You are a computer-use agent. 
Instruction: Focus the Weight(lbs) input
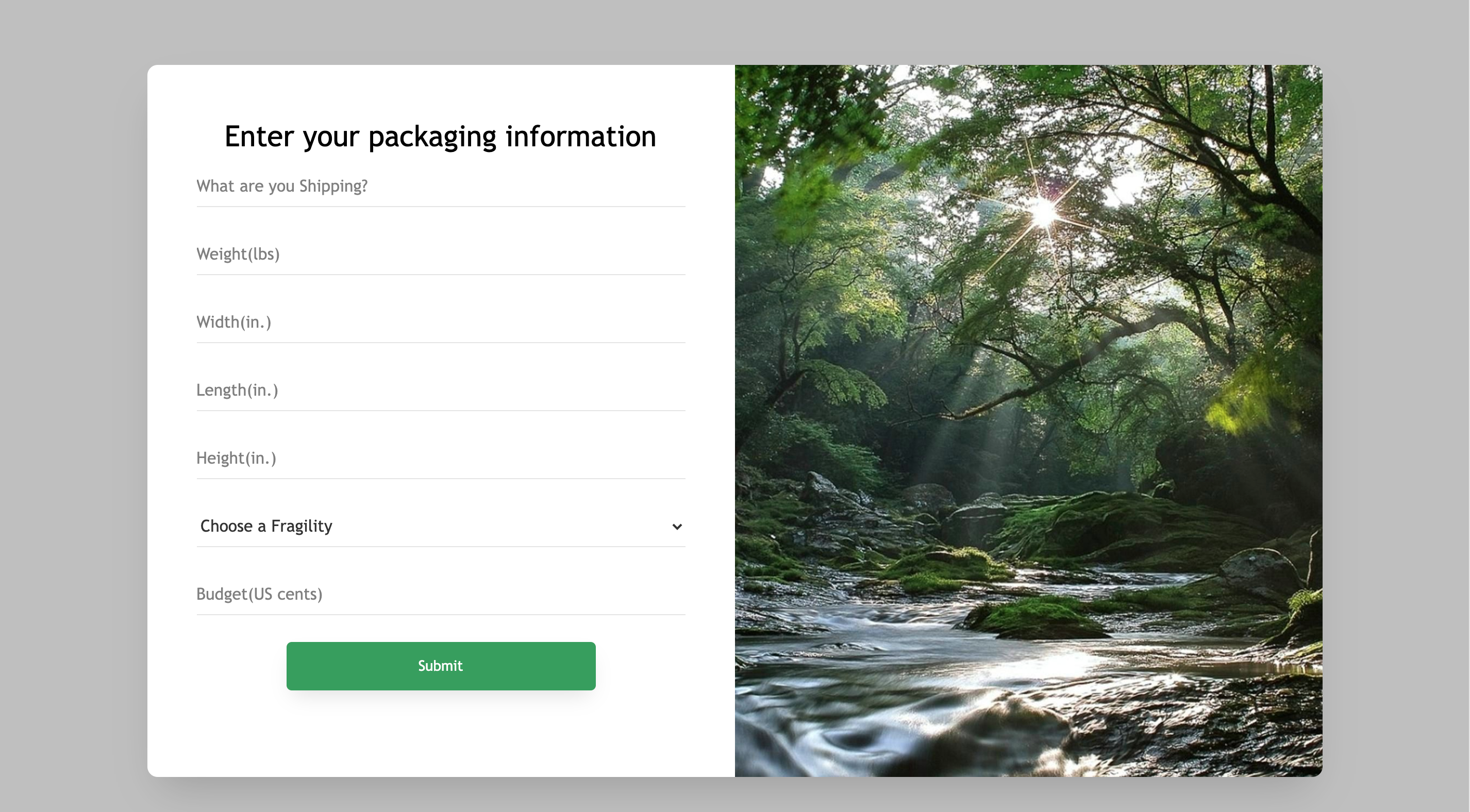click(x=440, y=255)
